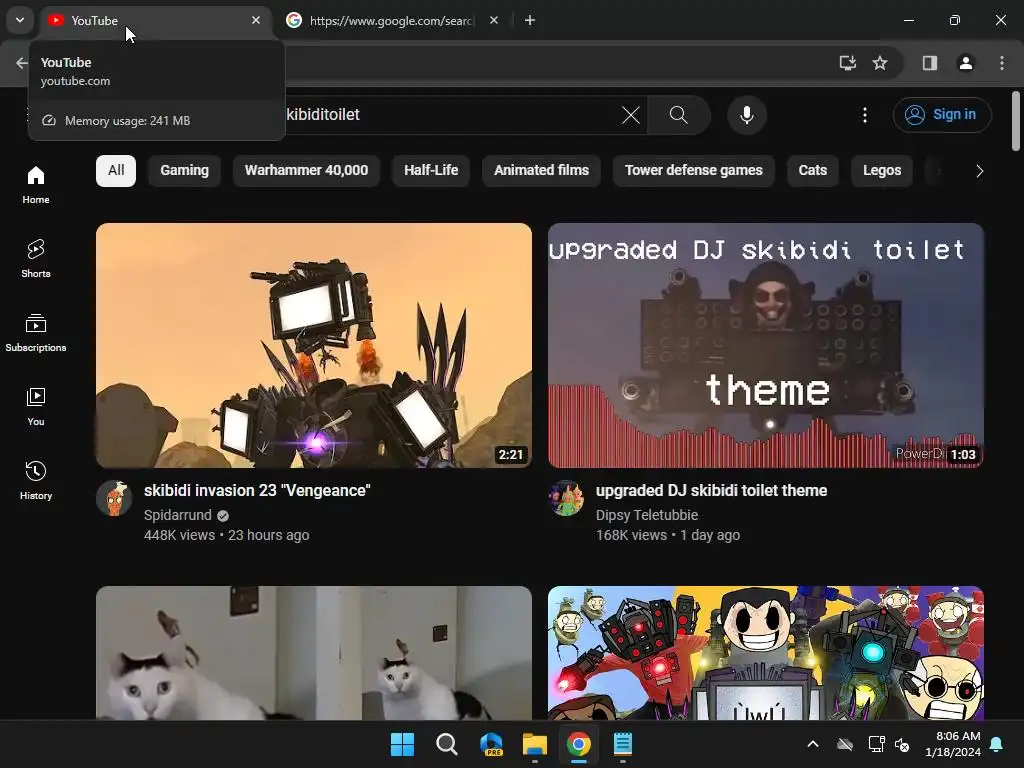Open the white cats video thumbnail
This screenshot has width=1024, height=768.
313,652
